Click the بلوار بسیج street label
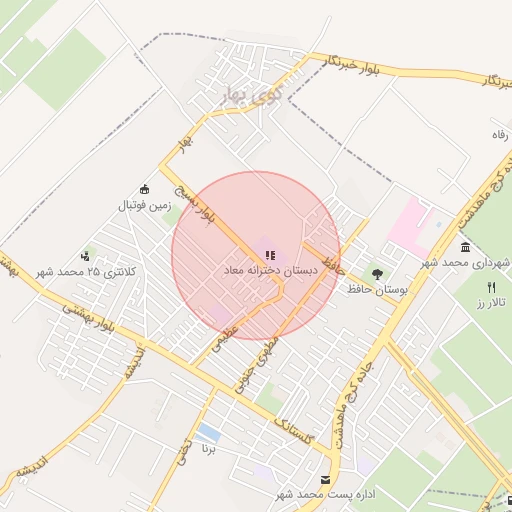 195,205
